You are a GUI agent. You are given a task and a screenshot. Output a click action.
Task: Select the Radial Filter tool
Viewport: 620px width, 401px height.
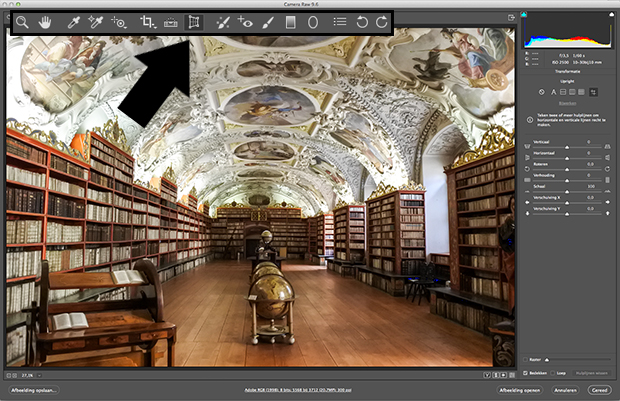pos(313,23)
